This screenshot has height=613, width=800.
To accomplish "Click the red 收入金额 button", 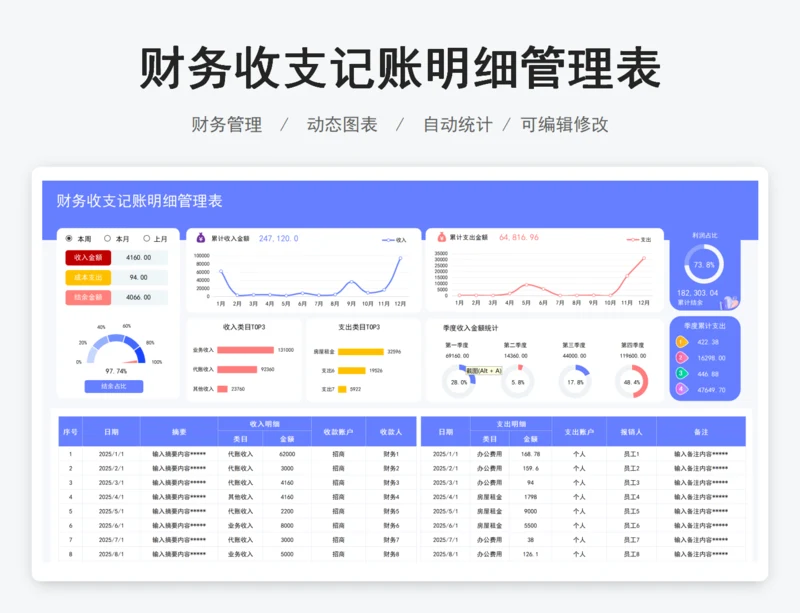I will click(x=88, y=258).
